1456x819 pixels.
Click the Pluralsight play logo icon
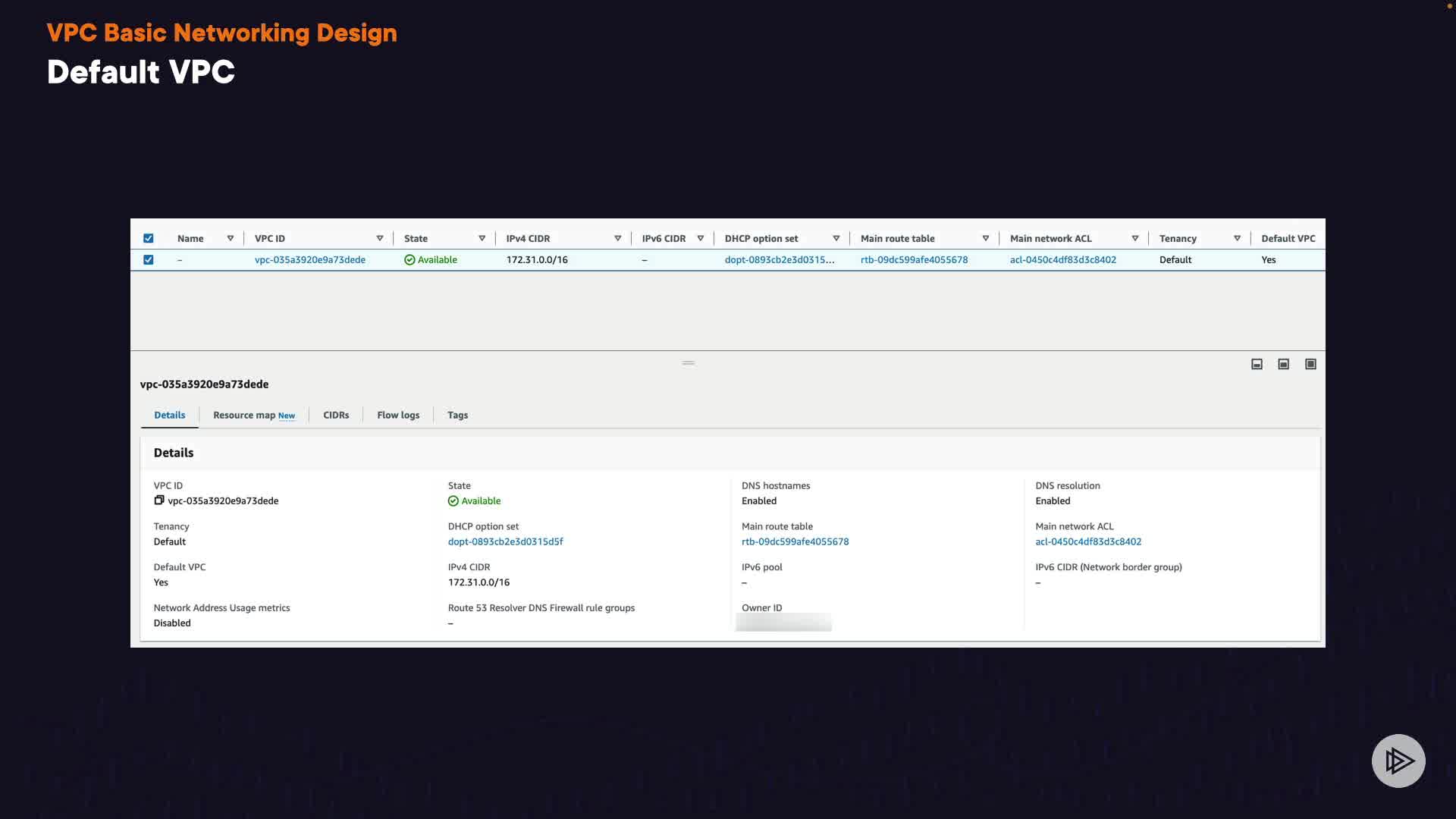click(1398, 761)
